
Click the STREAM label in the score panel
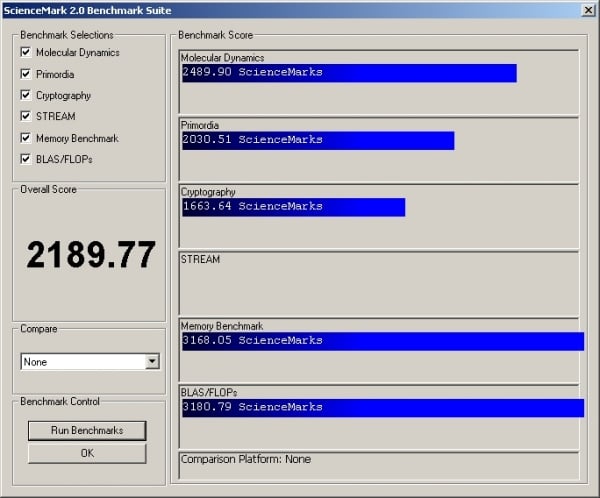pos(200,259)
